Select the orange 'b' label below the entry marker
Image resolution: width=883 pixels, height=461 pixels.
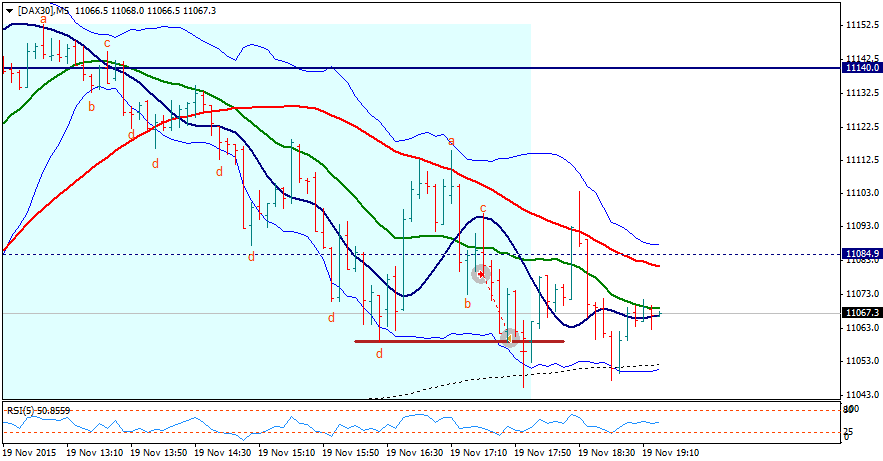pos(467,304)
